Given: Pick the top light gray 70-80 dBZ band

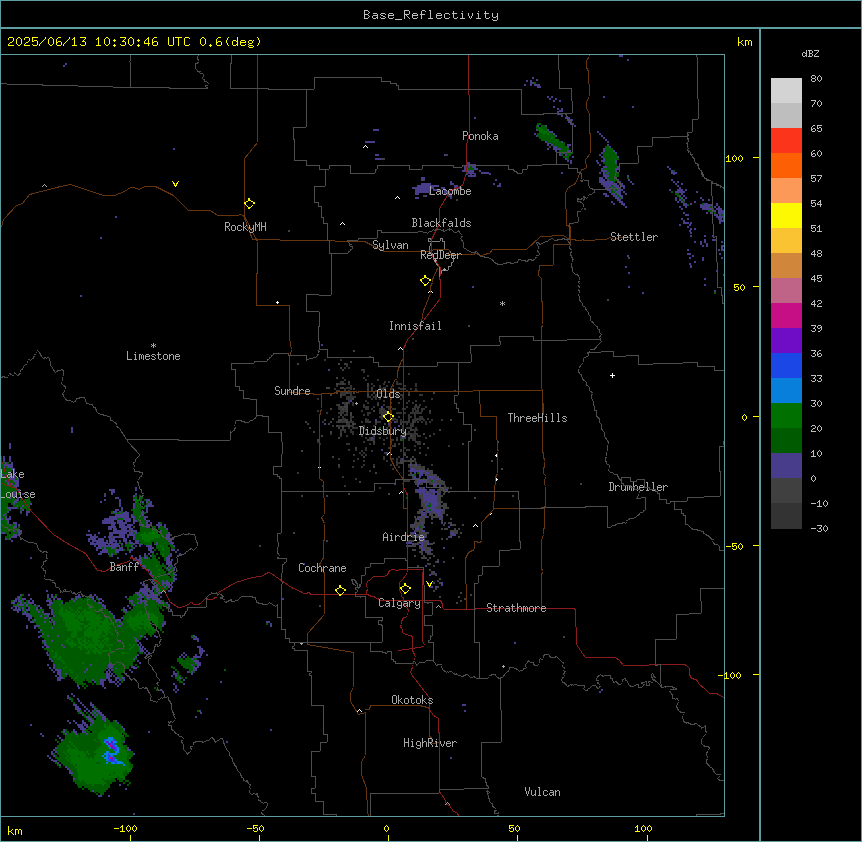Looking at the screenshot, I should coord(786,91).
